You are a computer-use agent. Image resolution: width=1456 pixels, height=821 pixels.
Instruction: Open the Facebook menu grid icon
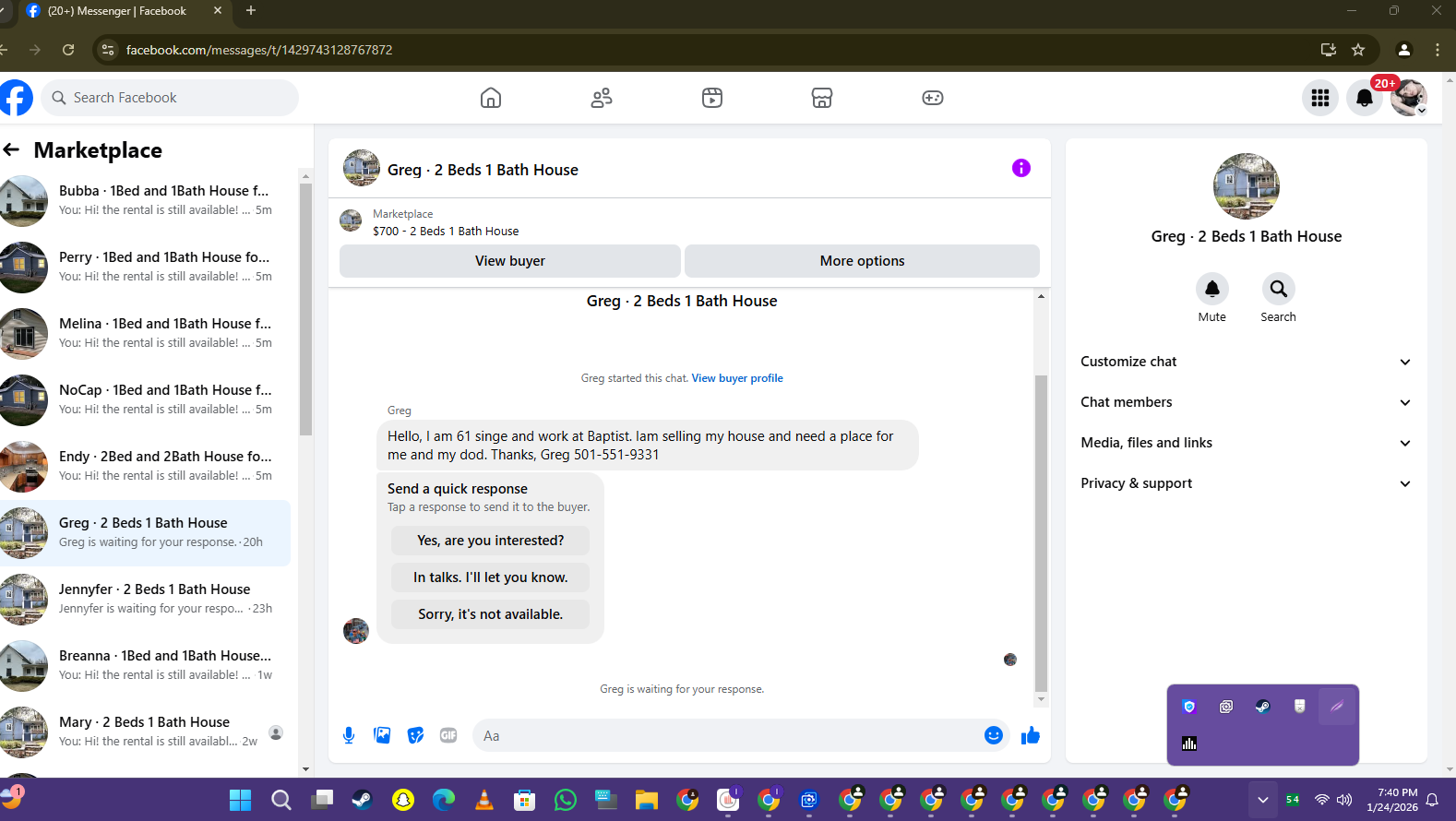click(1320, 98)
